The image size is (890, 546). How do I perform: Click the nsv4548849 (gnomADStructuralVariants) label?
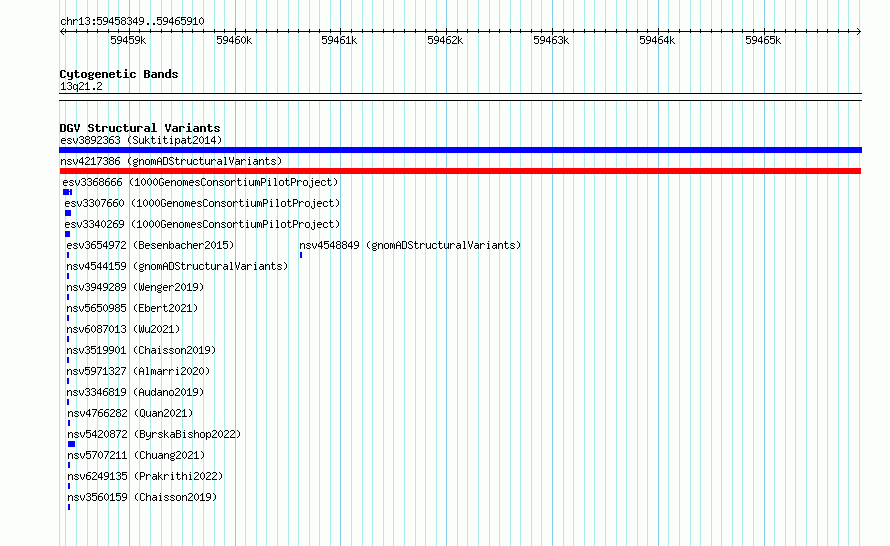pos(410,245)
